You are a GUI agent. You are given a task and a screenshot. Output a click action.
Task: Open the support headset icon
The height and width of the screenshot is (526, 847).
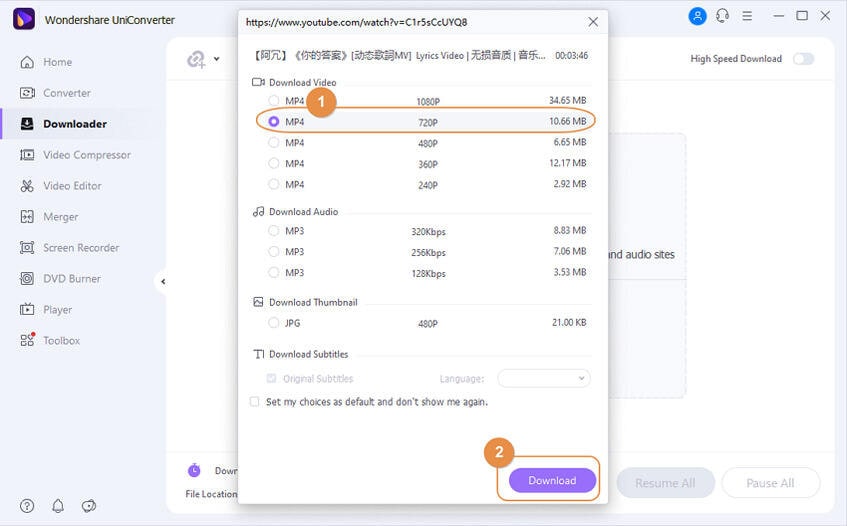pos(722,16)
